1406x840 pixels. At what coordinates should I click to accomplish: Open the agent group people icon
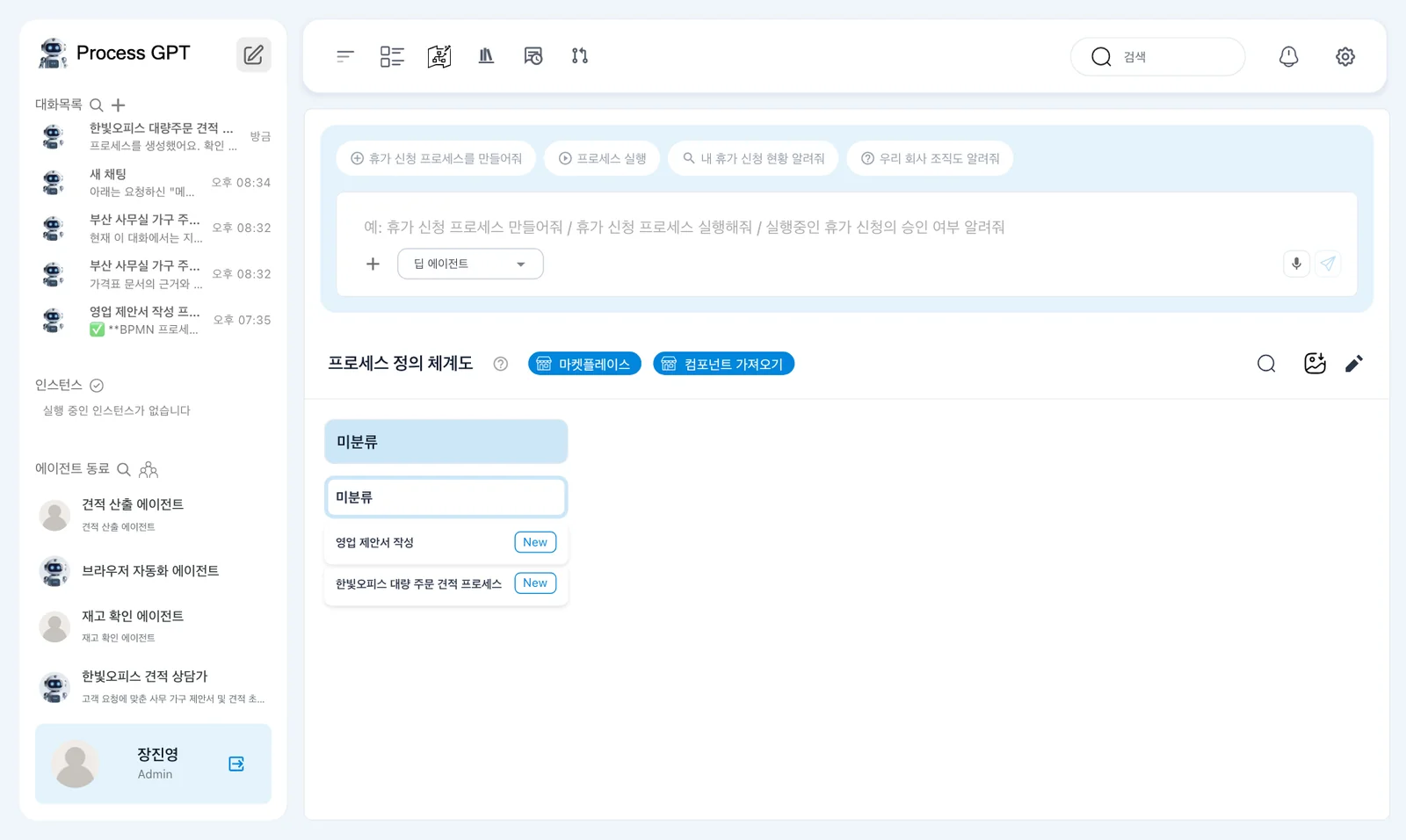149,469
